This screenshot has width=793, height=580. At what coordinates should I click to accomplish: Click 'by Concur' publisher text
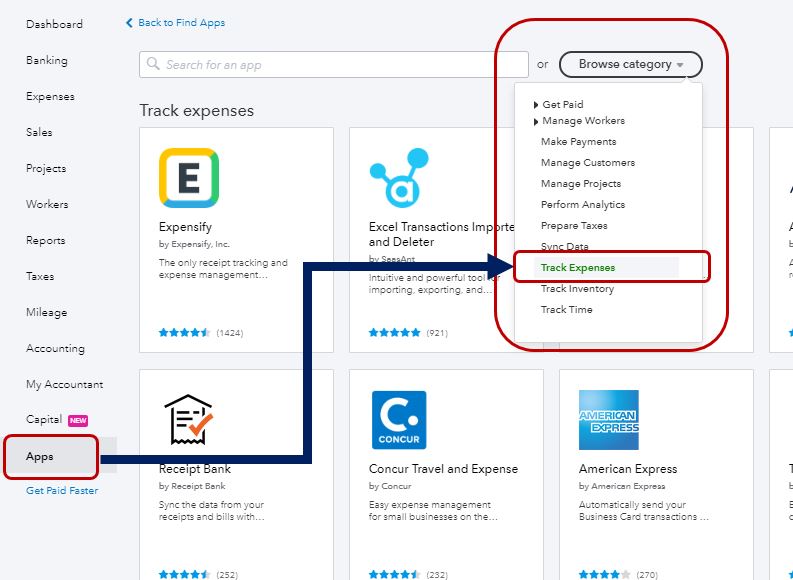point(390,486)
